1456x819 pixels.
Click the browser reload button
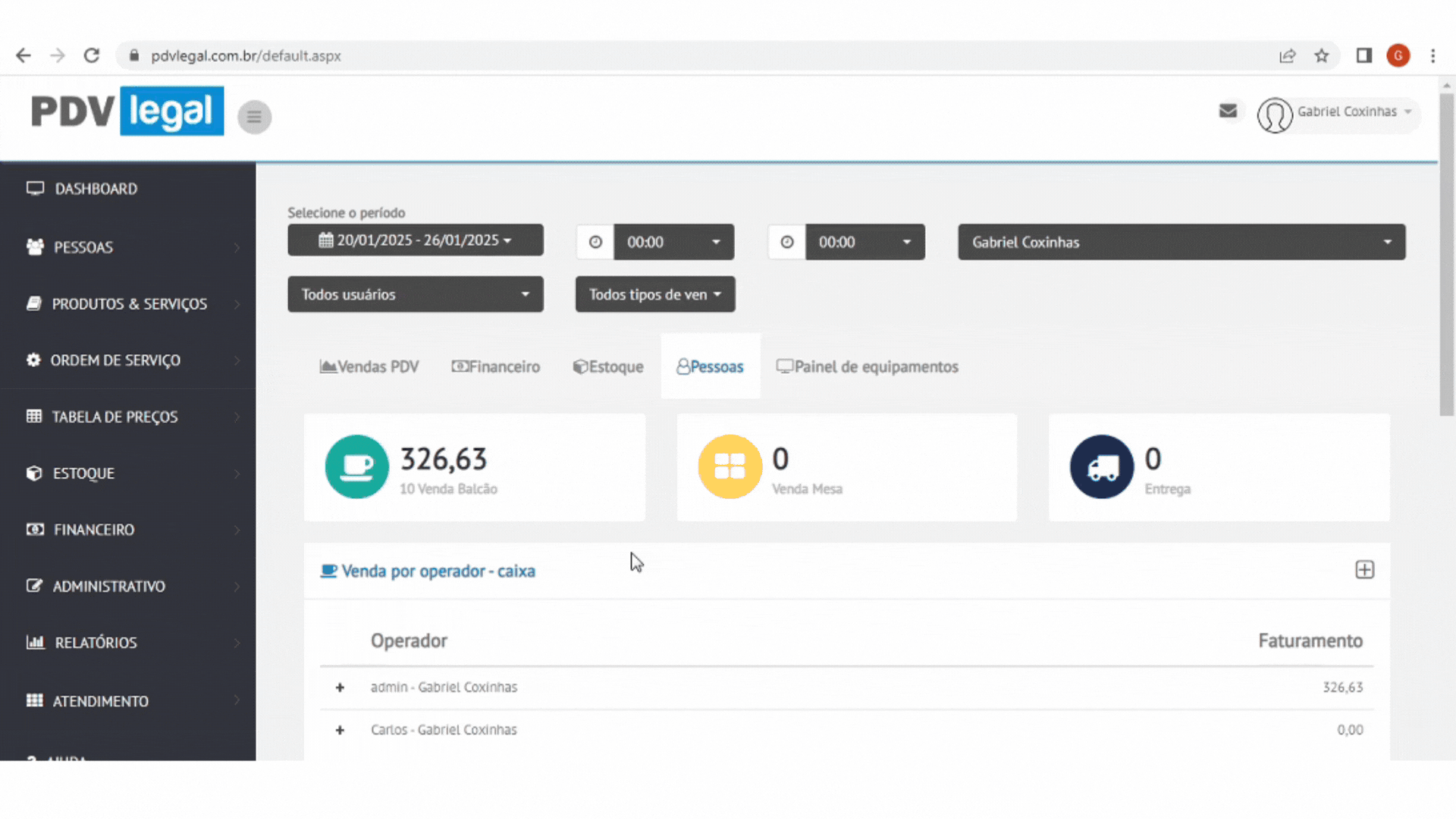tap(92, 56)
